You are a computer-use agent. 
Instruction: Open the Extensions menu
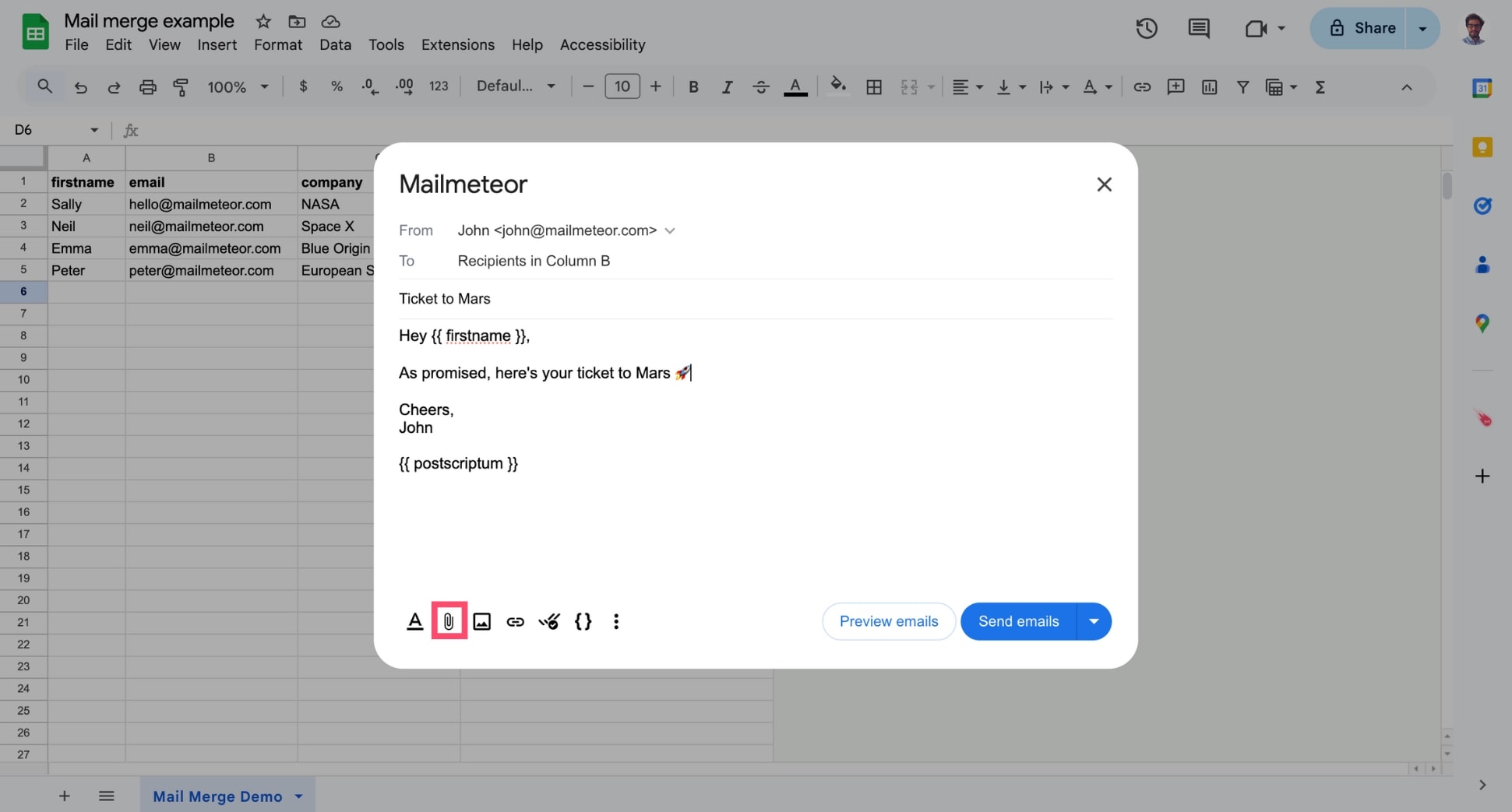pyautogui.click(x=458, y=45)
